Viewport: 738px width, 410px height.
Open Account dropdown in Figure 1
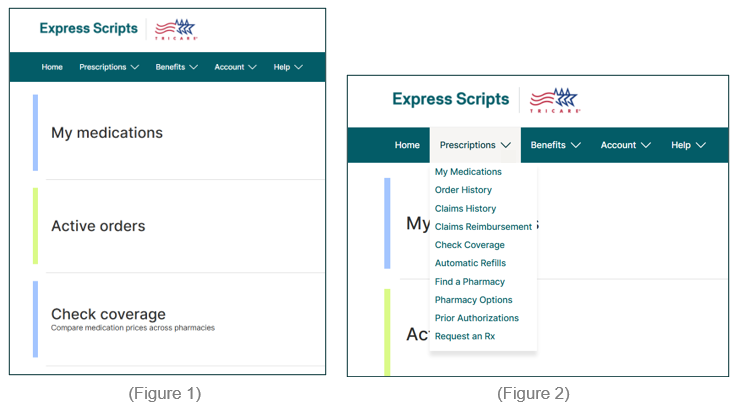235,67
